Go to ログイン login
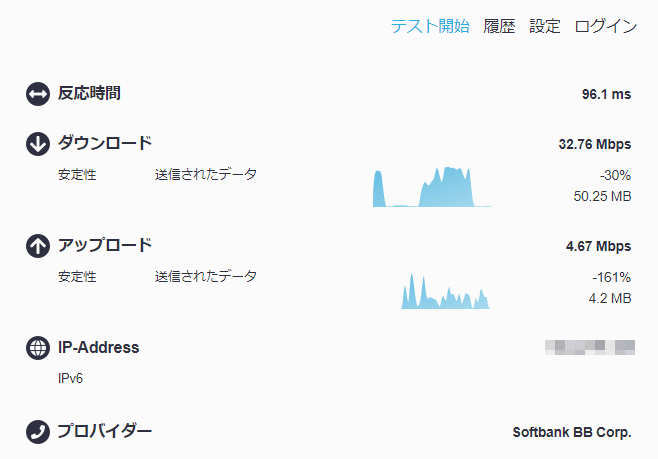Viewport: 658px width, 459px height. 606,26
